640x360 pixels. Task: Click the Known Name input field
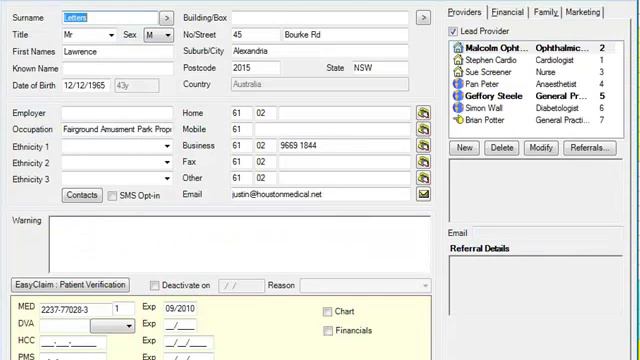click(118, 69)
